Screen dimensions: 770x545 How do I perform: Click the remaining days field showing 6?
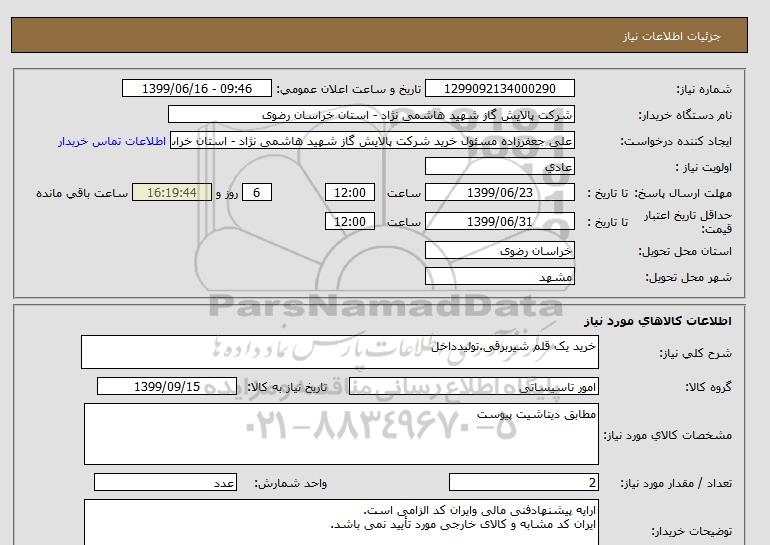[256, 192]
